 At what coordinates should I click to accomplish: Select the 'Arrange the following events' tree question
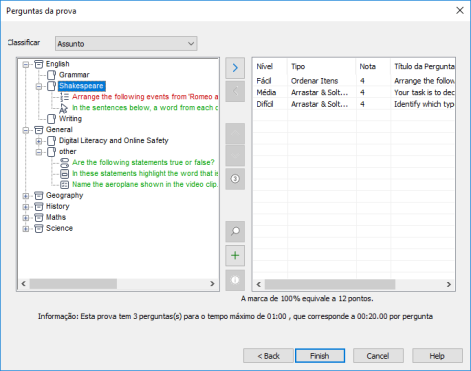145,97
